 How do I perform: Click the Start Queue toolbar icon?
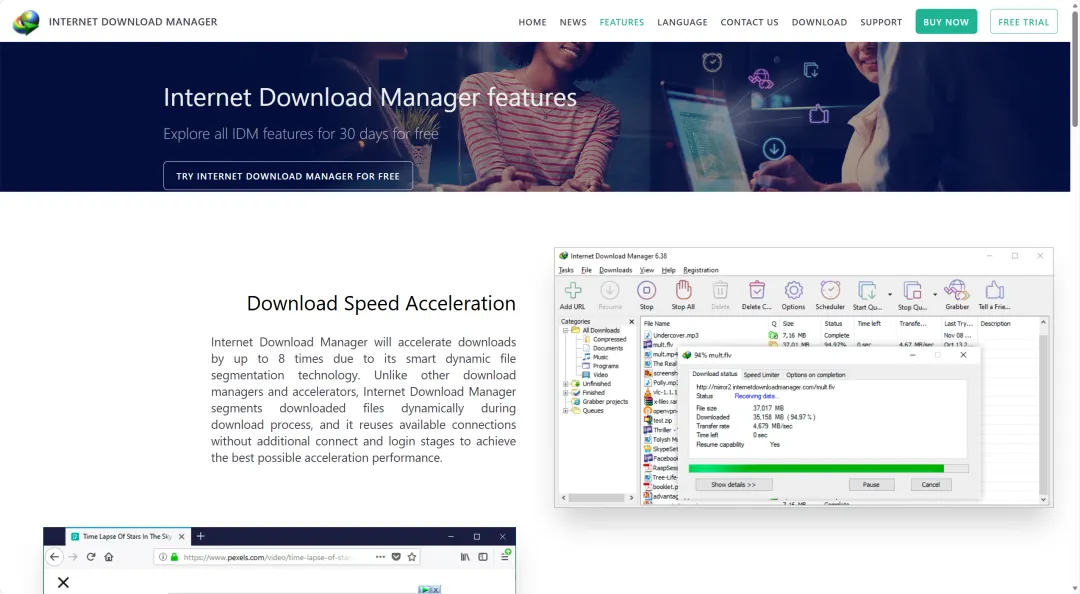point(866,296)
